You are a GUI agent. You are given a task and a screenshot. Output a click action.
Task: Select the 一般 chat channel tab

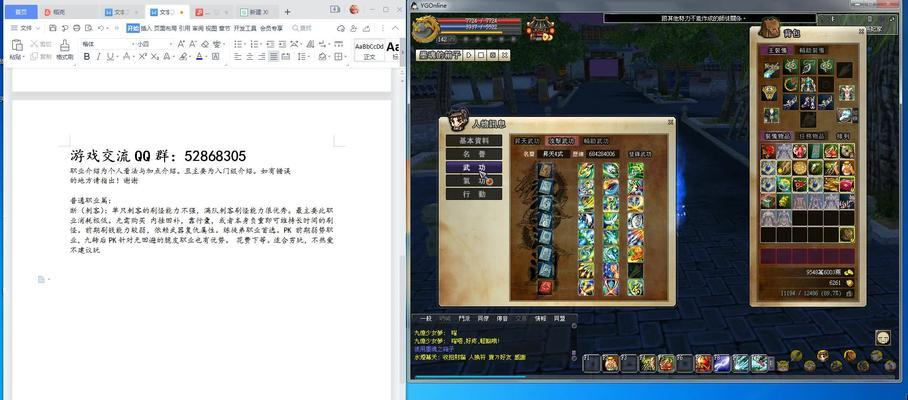[426, 318]
